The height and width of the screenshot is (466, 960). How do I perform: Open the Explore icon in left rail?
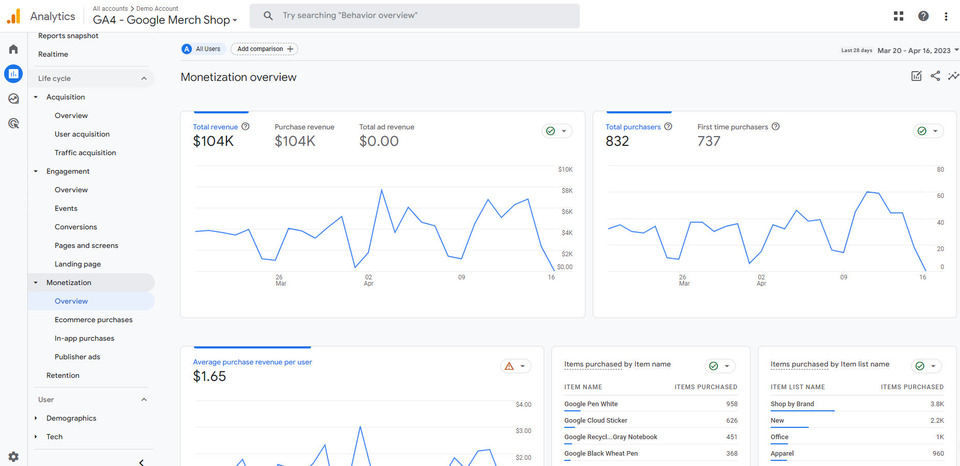13,98
